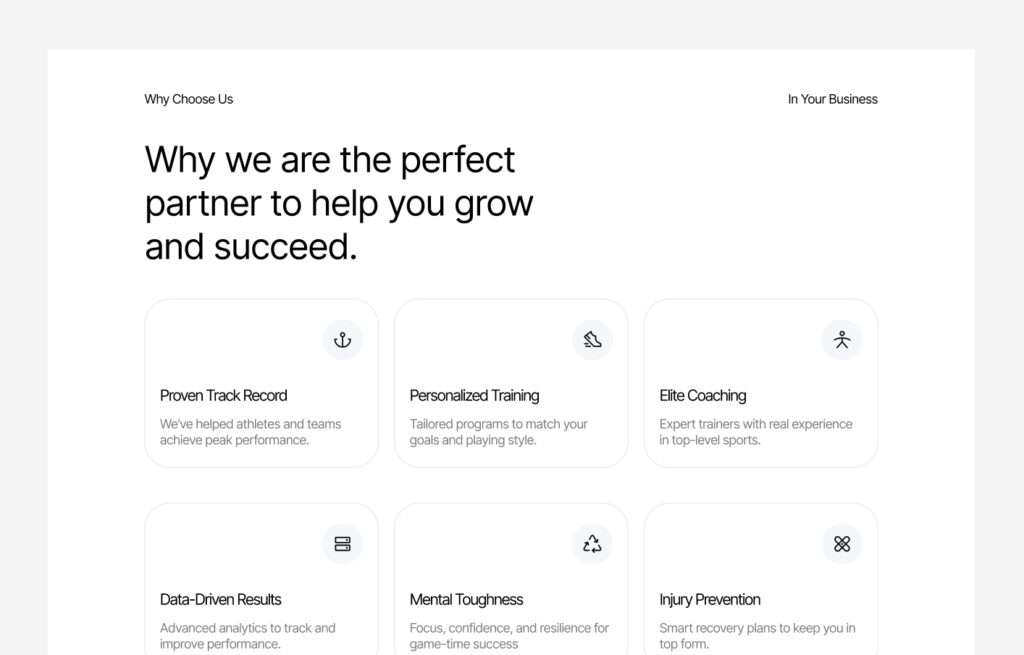
Task: Click the person figure icon on Elite Coaching
Action: point(842,340)
